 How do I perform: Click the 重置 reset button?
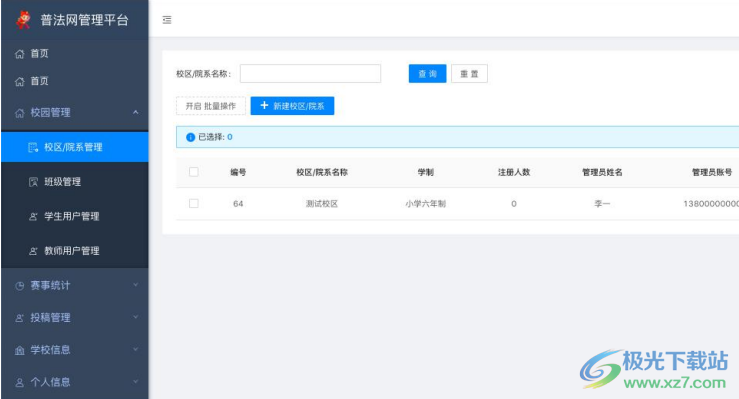pos(469,74)
